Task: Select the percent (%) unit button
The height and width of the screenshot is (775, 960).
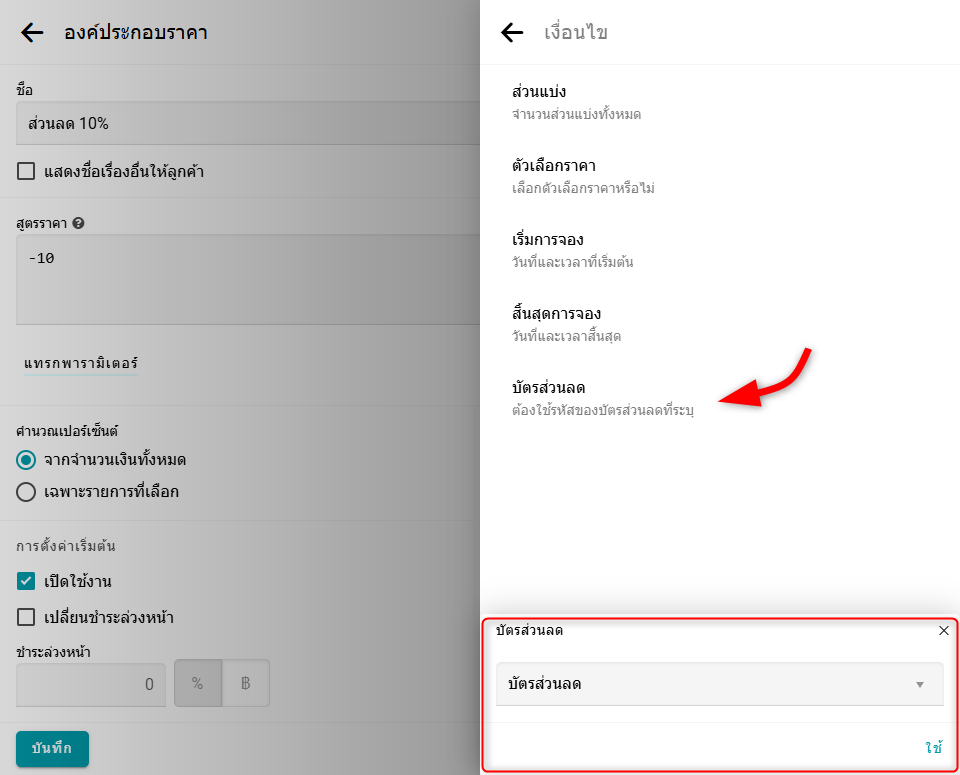Action: click(197, 684)
